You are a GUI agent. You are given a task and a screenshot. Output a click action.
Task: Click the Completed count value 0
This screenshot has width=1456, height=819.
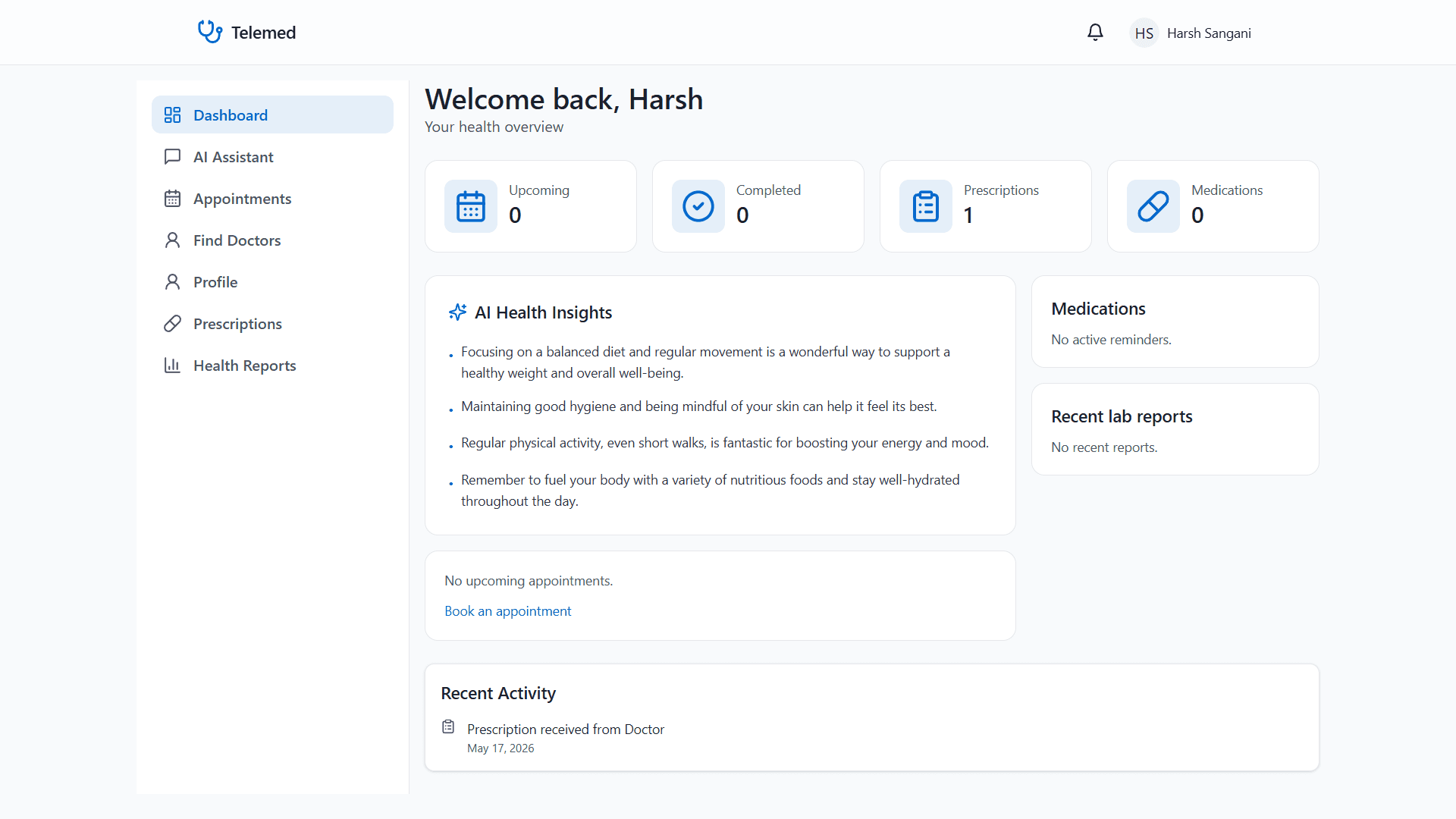pyautogui.click(x=742, y=215)
